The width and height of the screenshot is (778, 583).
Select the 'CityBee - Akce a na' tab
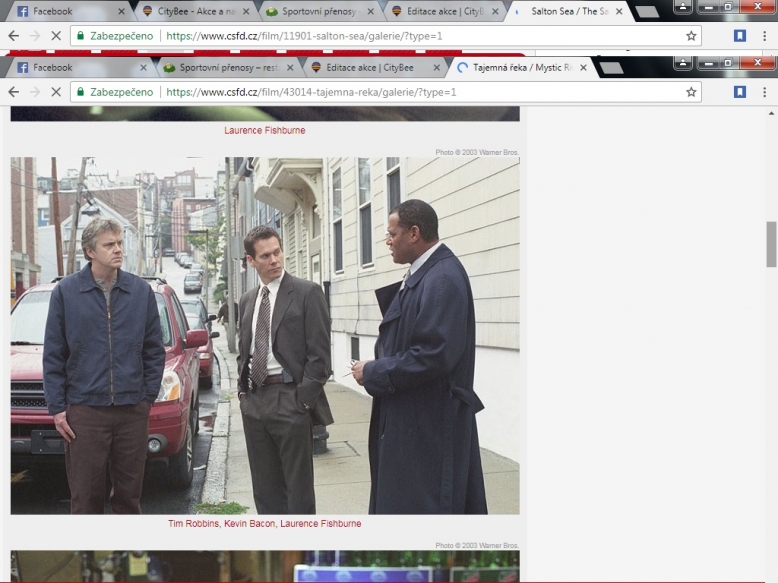coord(190,12)
